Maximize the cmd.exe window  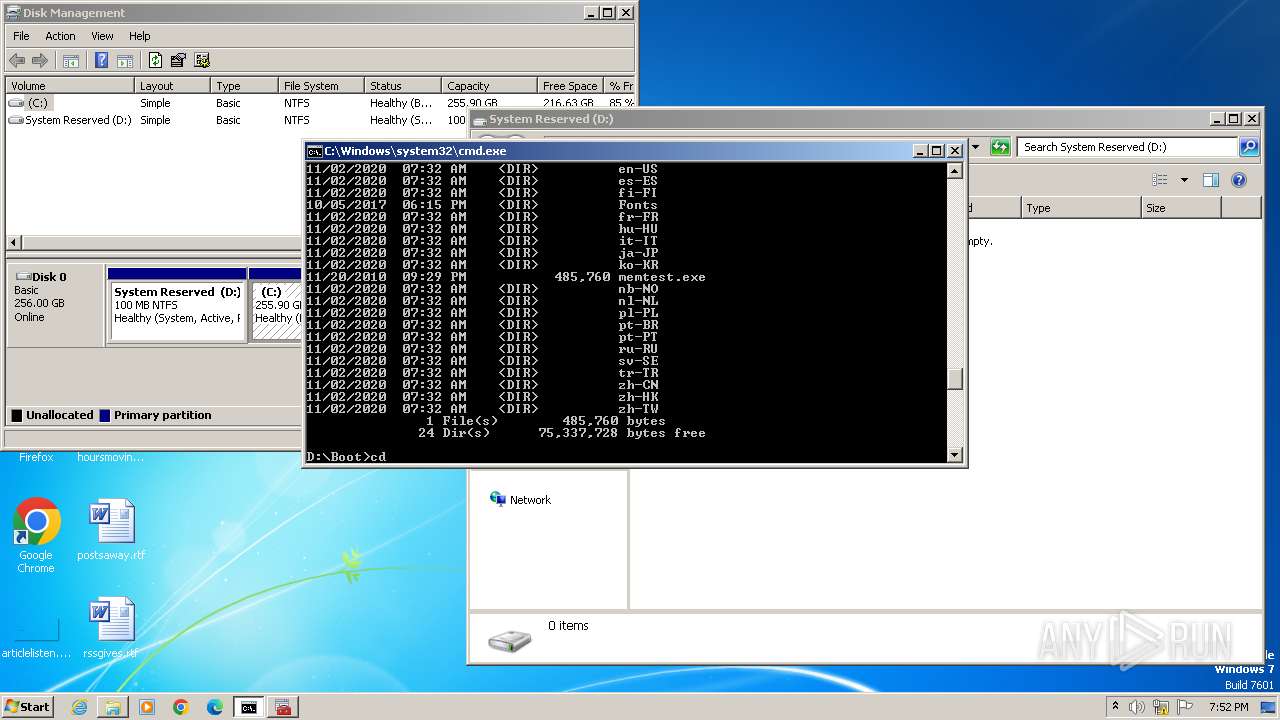coord(937,151)
